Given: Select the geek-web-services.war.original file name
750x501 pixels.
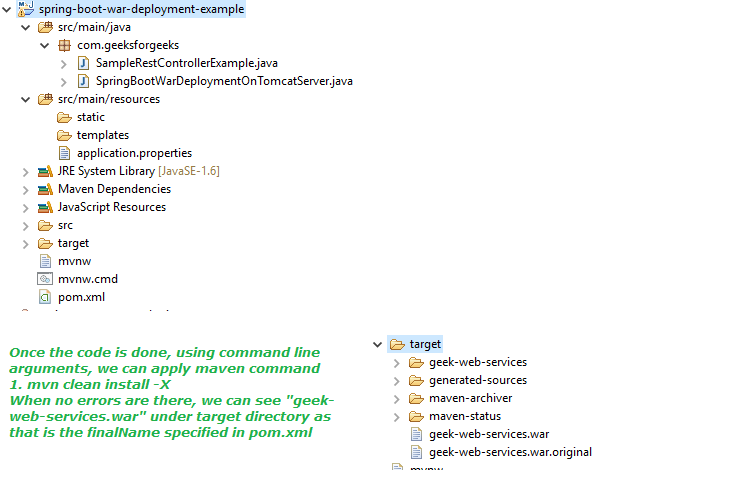Looking at the screenshot, I should pos(510,452).
